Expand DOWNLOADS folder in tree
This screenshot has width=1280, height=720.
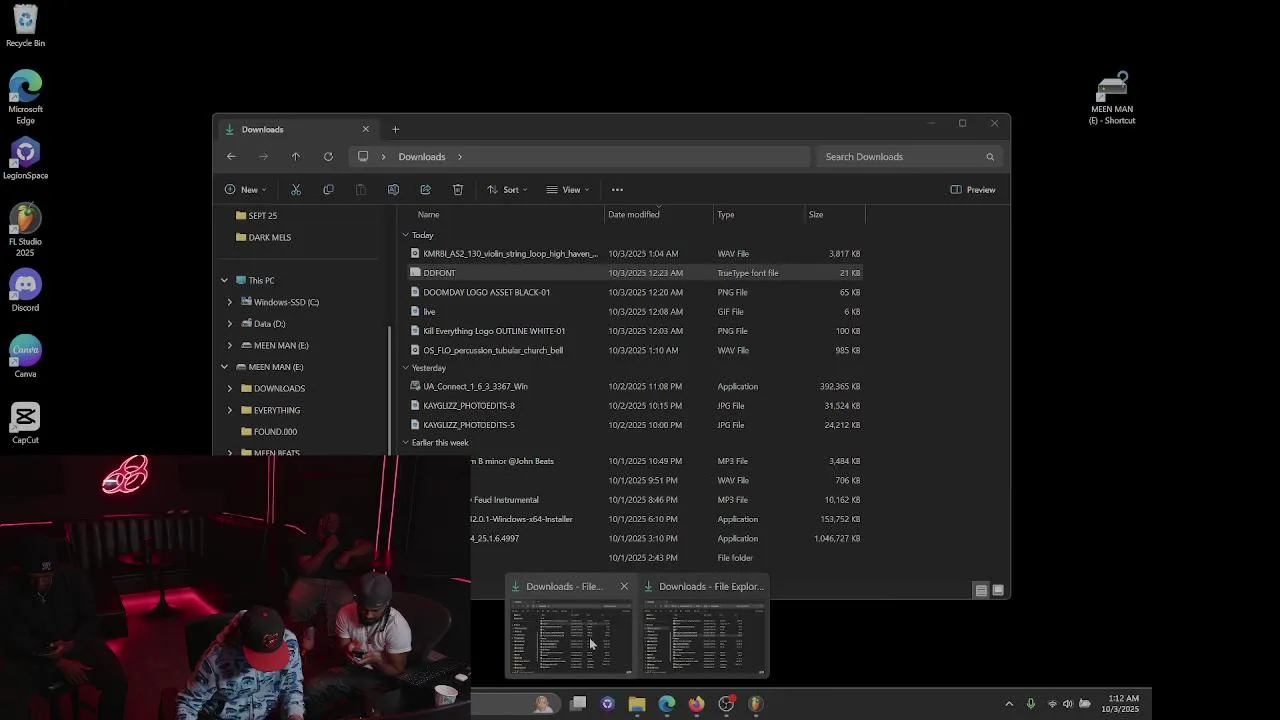click(230, 389)
